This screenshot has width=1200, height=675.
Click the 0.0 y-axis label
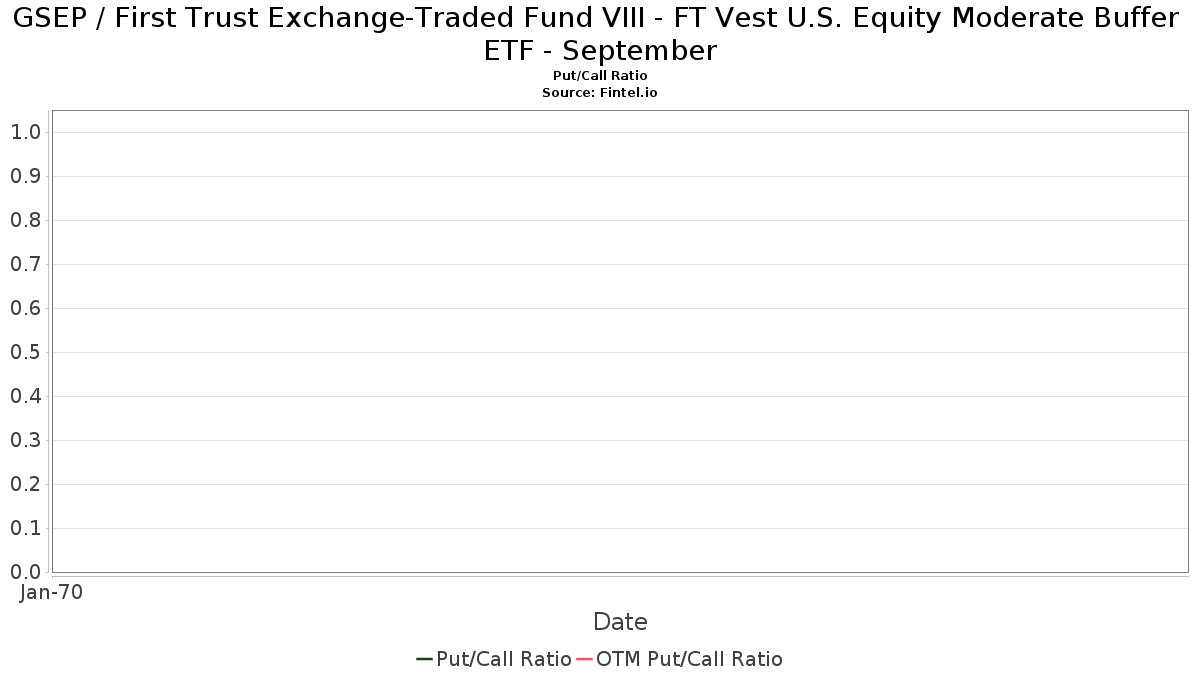point(25,572)
